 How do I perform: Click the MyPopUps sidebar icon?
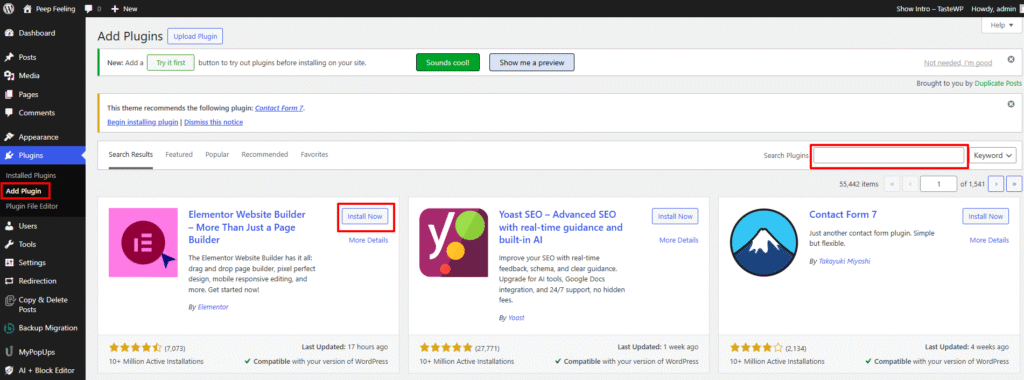[x=9, y=351]
